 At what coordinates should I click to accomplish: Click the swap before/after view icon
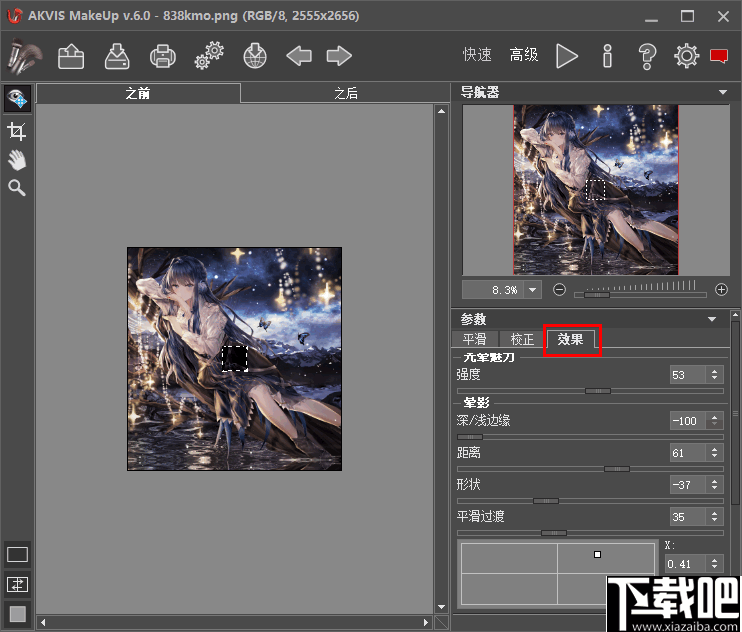click(x=18, y=585)
